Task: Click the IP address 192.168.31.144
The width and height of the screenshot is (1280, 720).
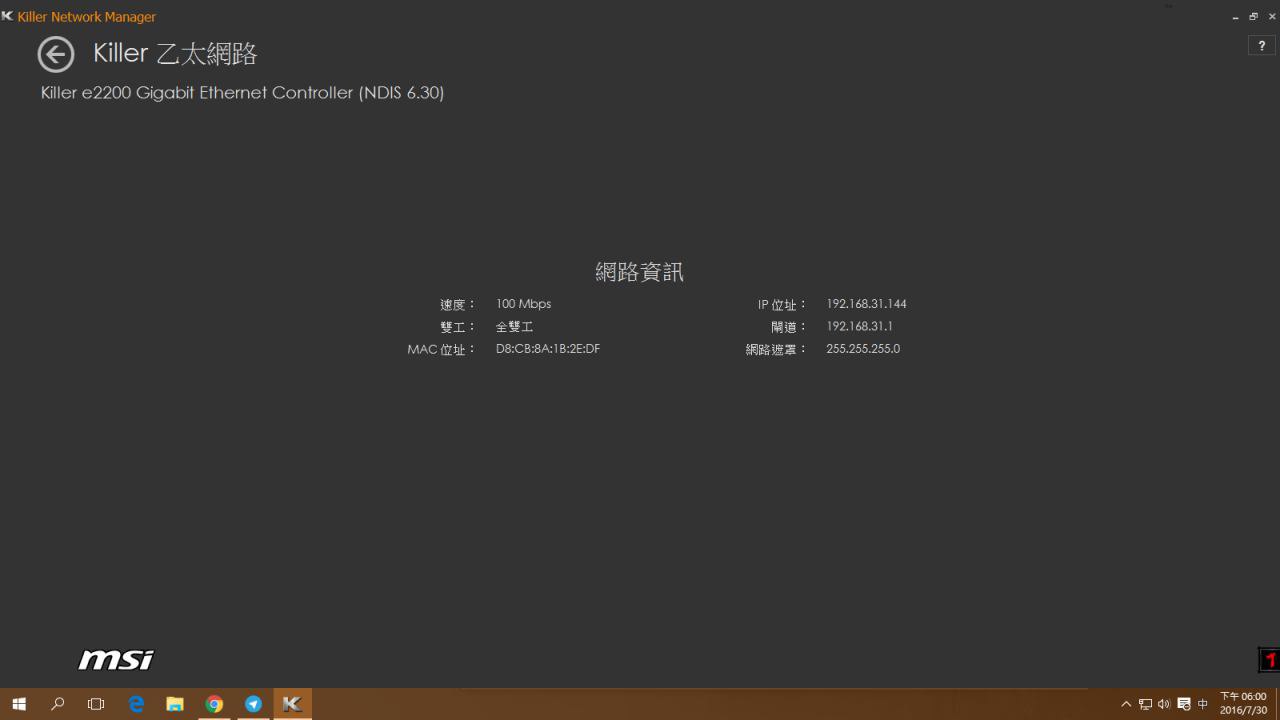Action: [866, 304]
